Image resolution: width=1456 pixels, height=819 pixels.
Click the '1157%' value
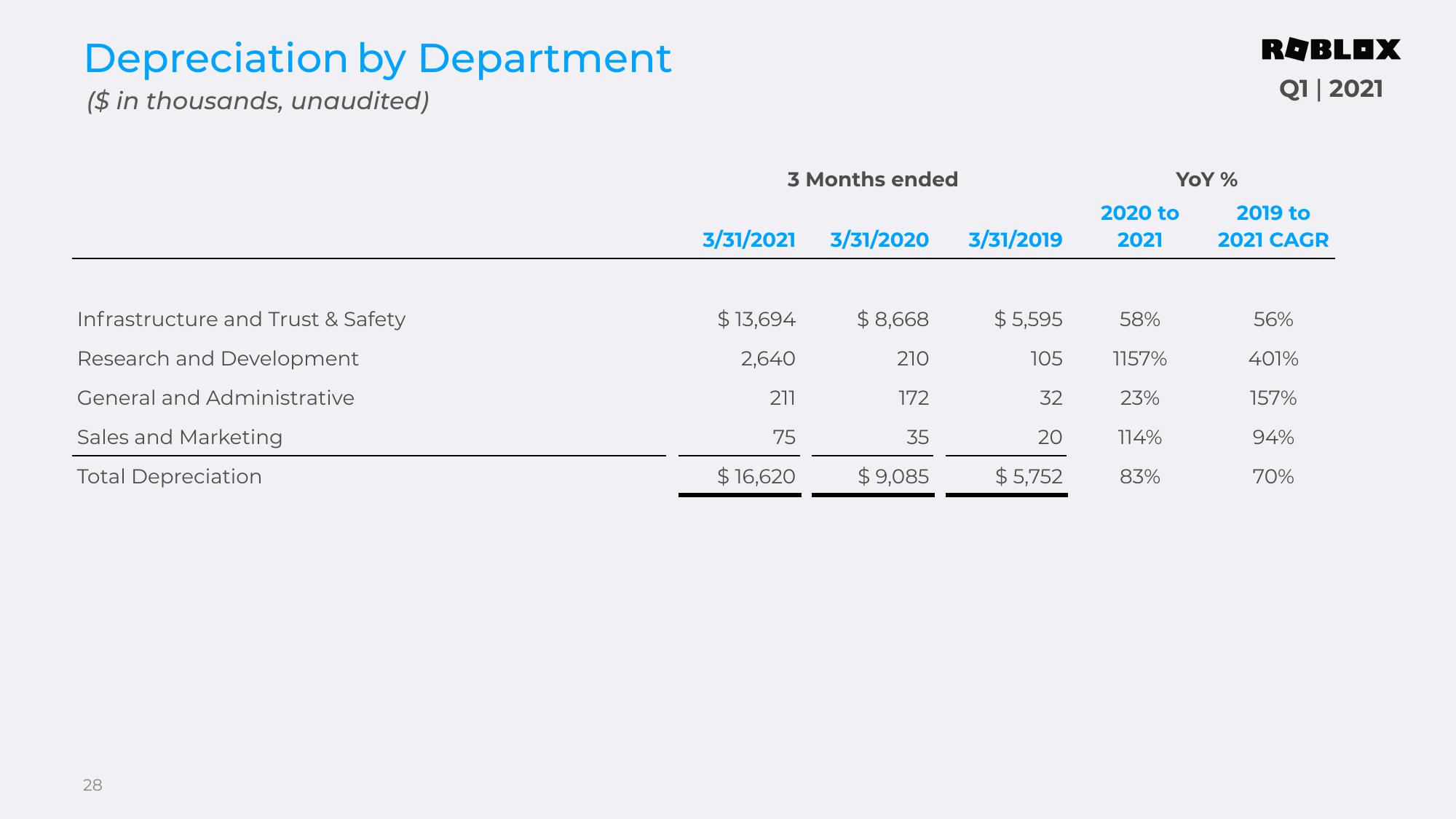pyautogui.click(x=1140, y=358)
